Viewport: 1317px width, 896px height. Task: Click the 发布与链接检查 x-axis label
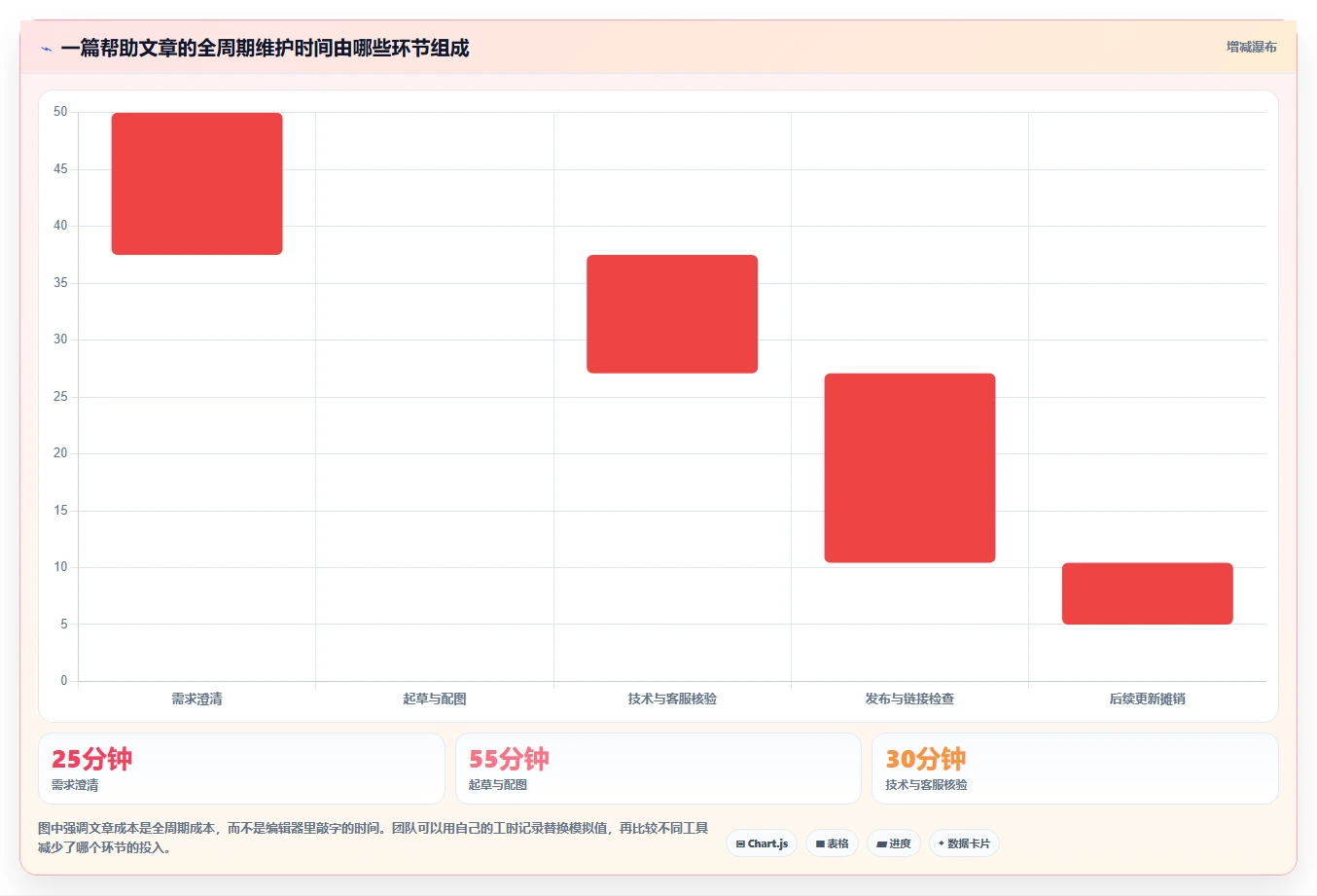pyautogui.click(x=909, y=699)
